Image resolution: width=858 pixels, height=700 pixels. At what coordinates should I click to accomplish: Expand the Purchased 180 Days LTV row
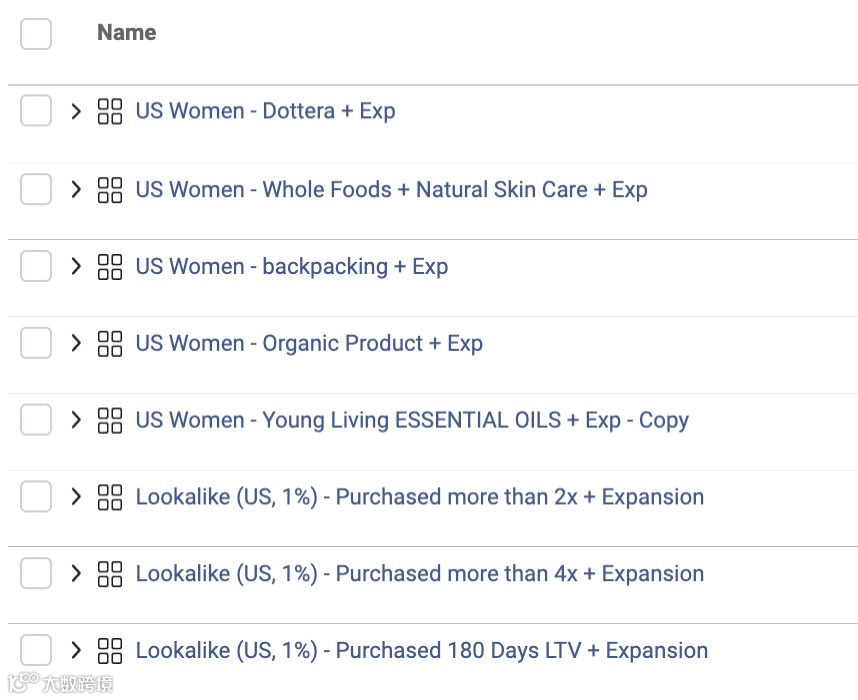pos(76,651)
